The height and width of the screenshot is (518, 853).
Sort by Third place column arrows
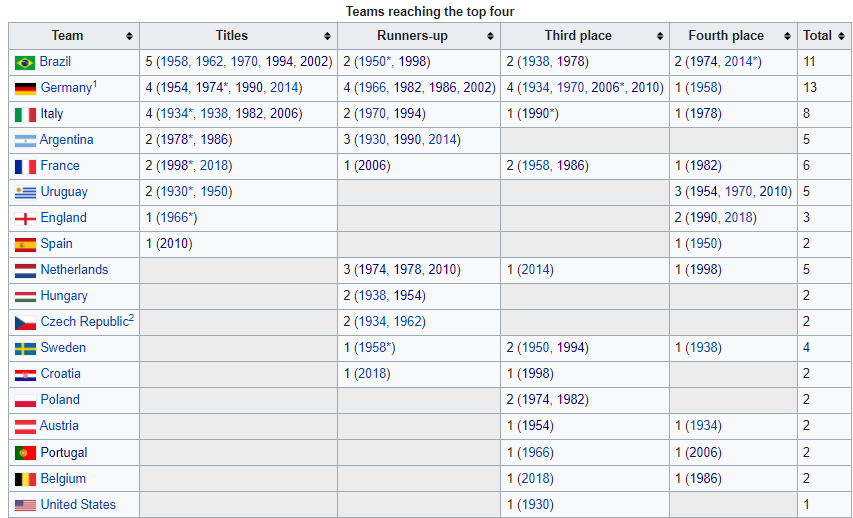[x=660, y=36]
